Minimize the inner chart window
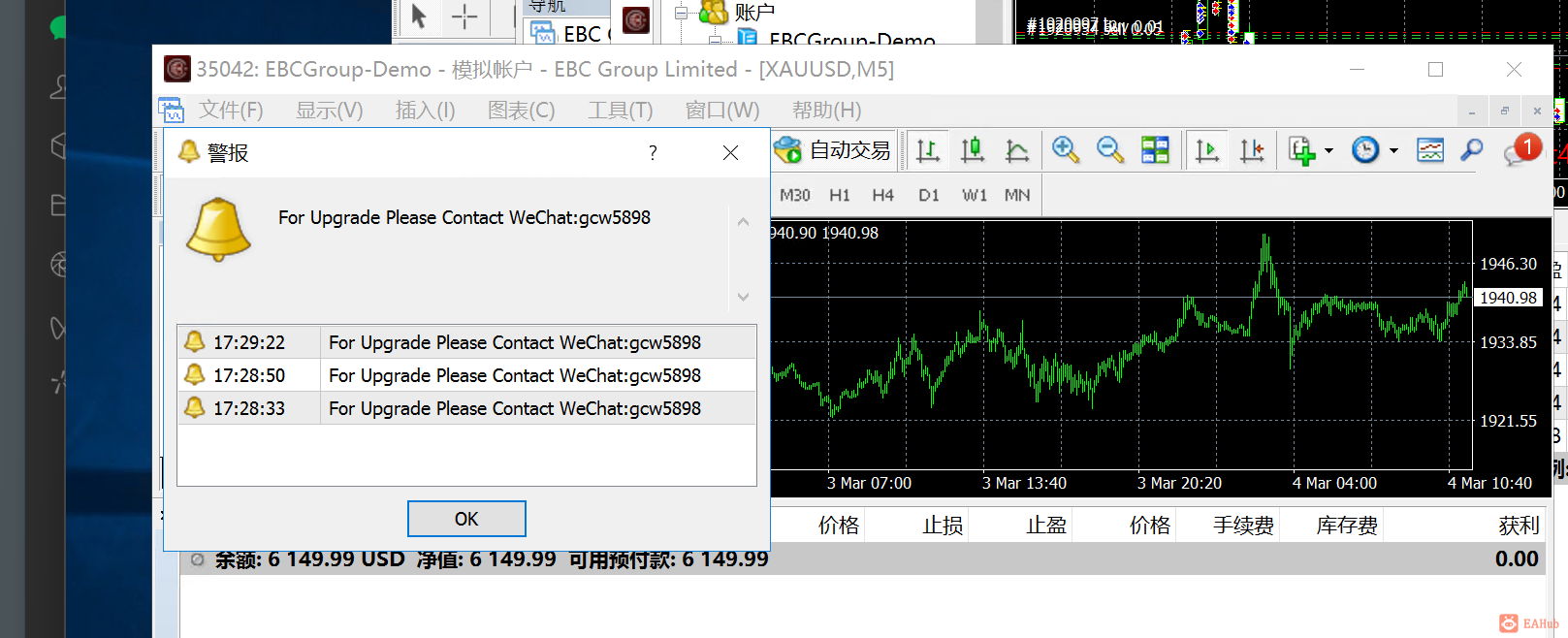Viewport: 1568px width, 638px height. click(x=1472, y=111)
